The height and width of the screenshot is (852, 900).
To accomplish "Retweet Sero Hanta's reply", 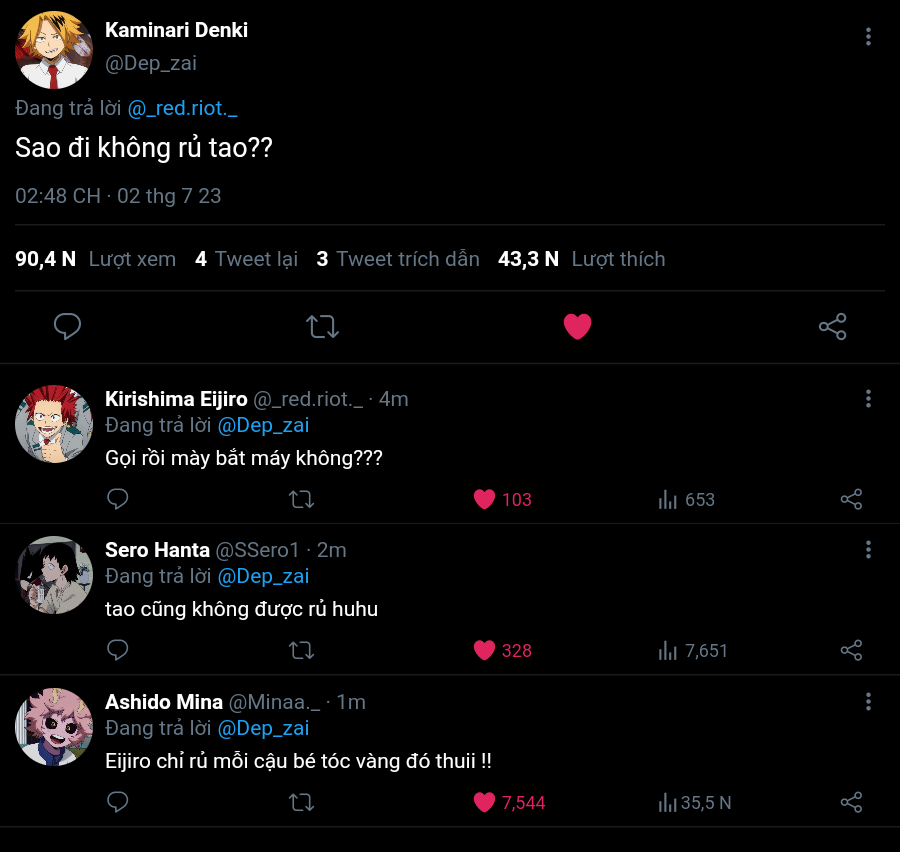I will (301, 650).
